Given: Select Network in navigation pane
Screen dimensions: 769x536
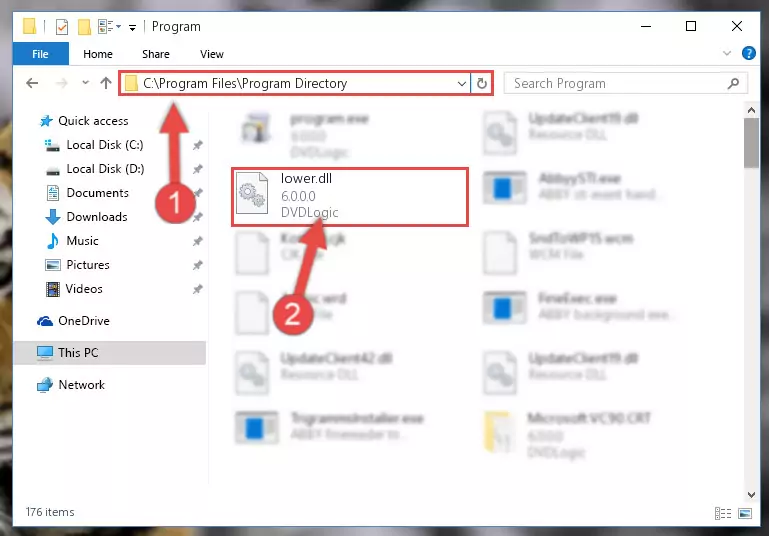Looking at the screenshot, I should tap(71, 385).
